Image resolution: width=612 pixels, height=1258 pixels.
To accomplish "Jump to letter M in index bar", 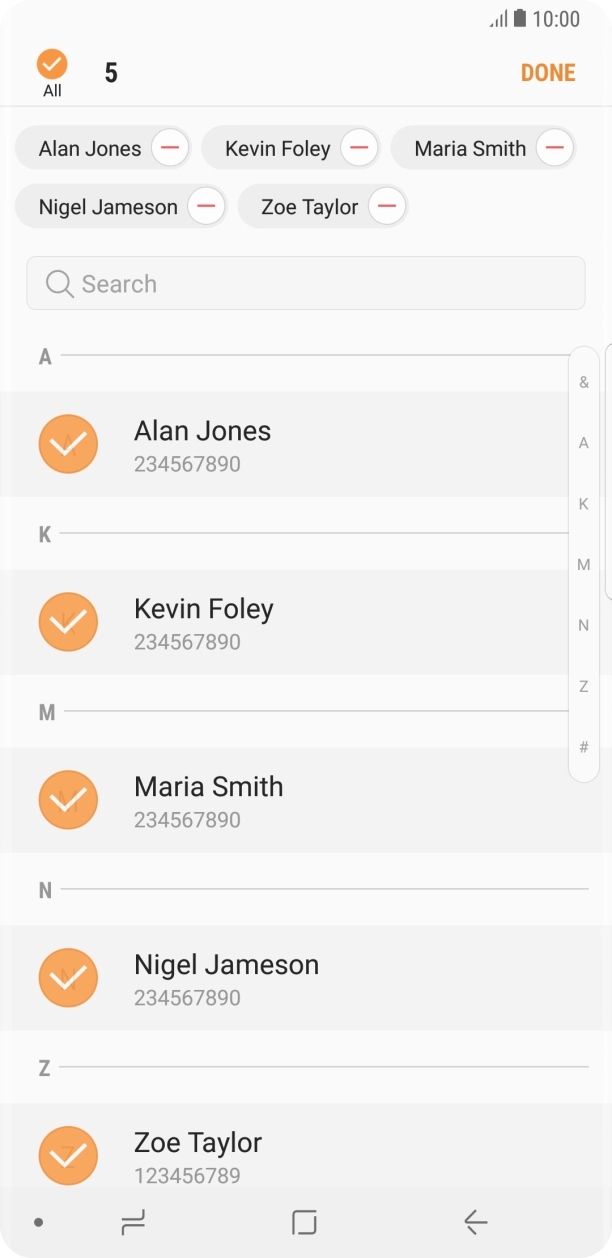I will (x=584, y=565).
